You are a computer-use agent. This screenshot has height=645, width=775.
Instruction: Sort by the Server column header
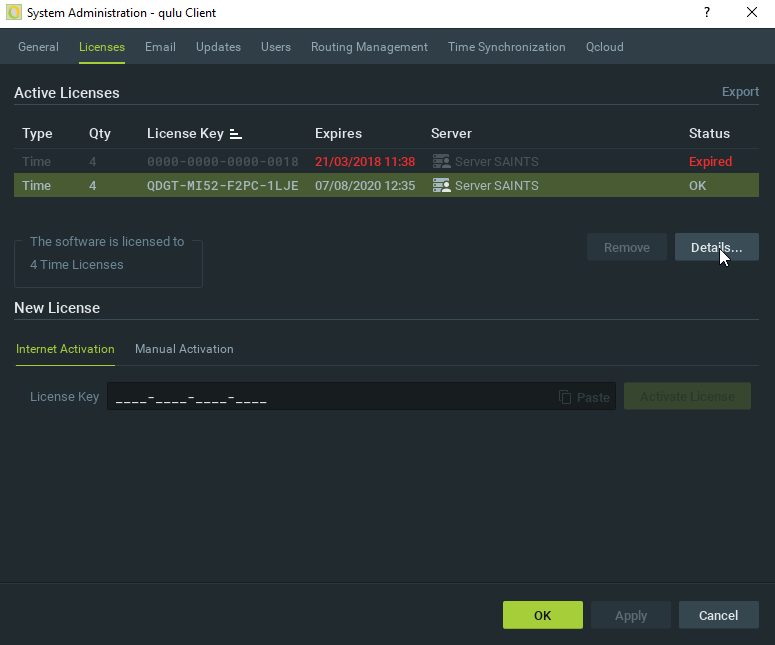coord(451,133)
